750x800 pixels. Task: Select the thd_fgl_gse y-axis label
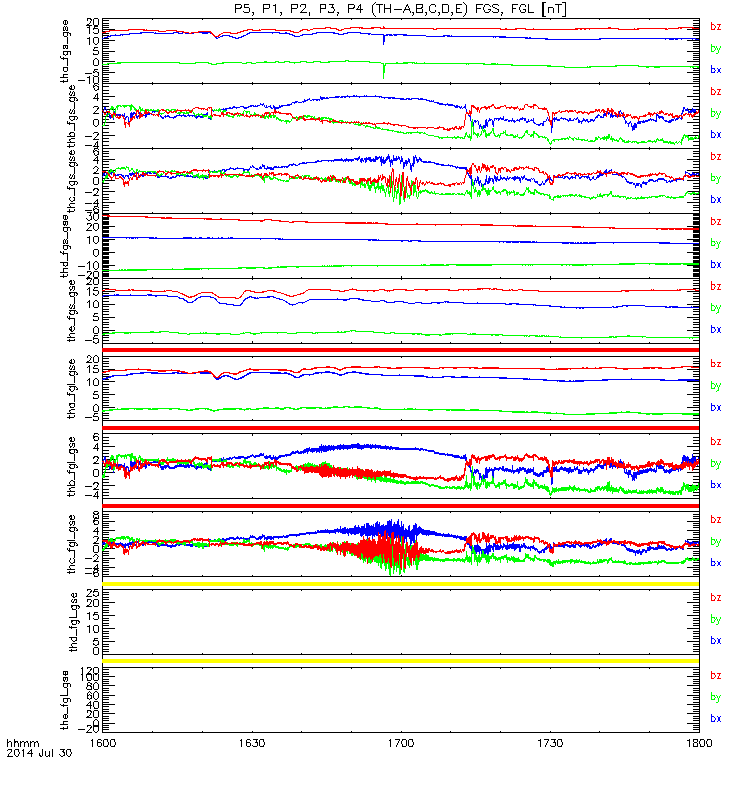pos(73,622)
